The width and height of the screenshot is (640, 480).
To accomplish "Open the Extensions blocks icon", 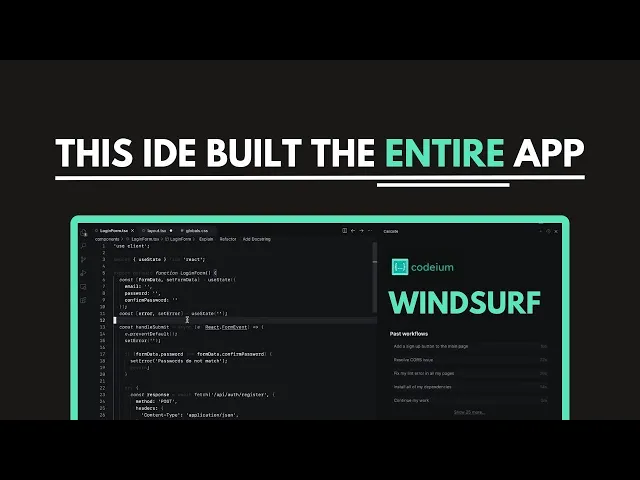I will [84, 300].
